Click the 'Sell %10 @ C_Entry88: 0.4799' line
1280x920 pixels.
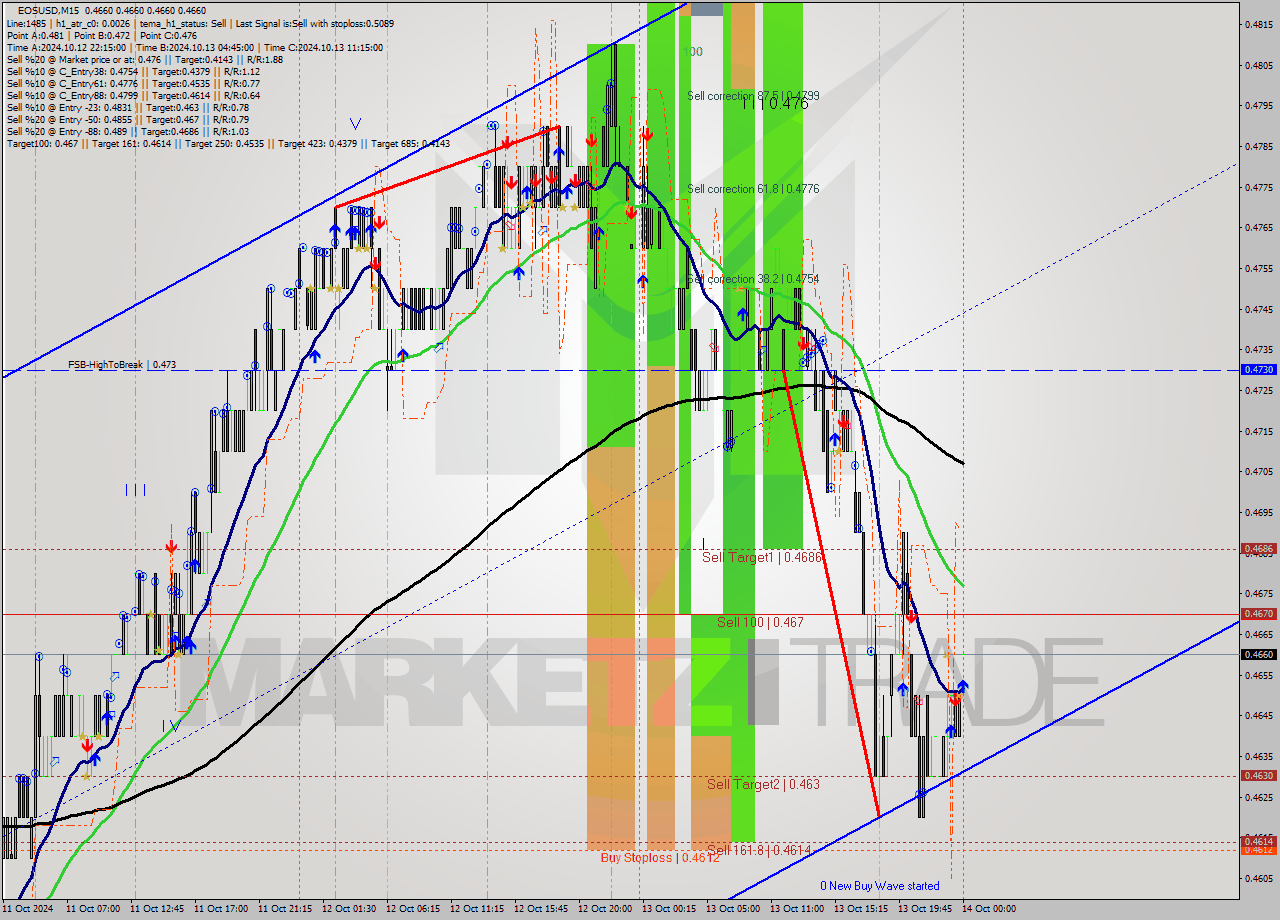[x=133, y=95]
